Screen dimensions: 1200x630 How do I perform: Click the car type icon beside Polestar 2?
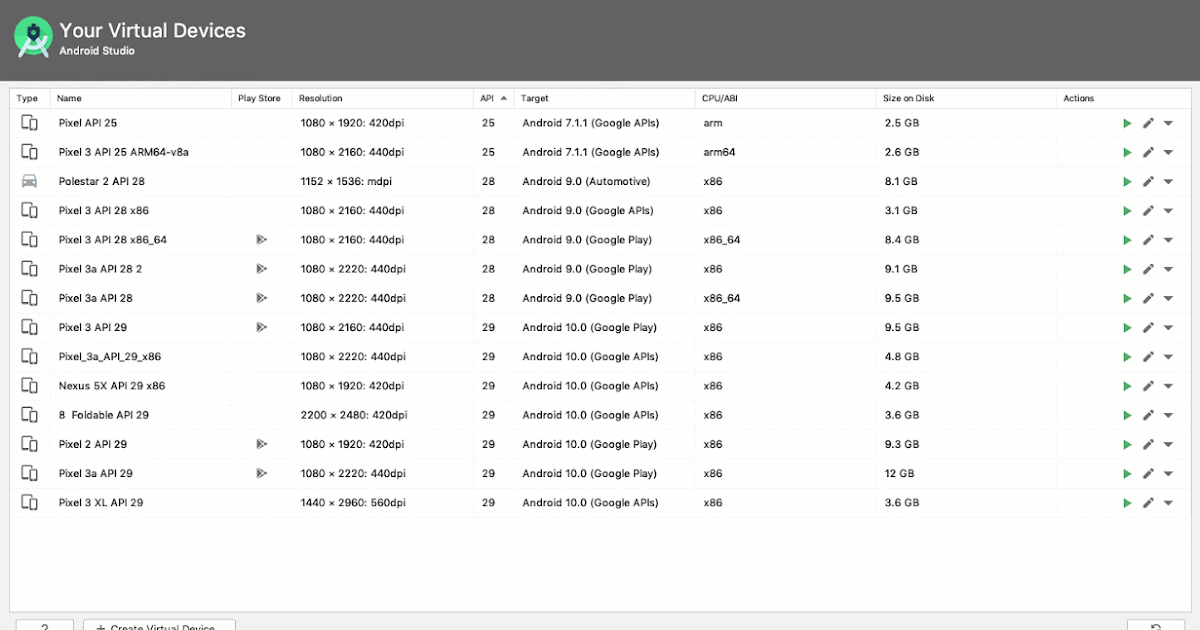[29, 181]
